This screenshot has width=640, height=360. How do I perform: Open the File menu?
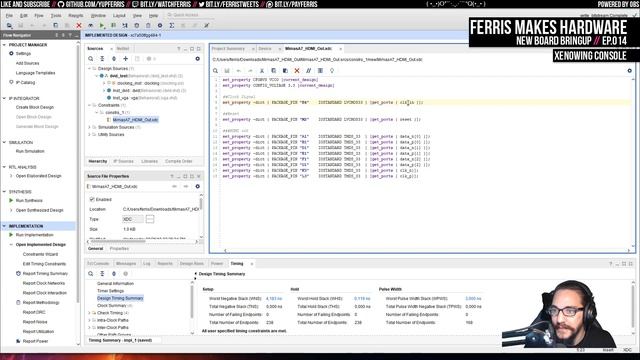[x=9, y=16]
